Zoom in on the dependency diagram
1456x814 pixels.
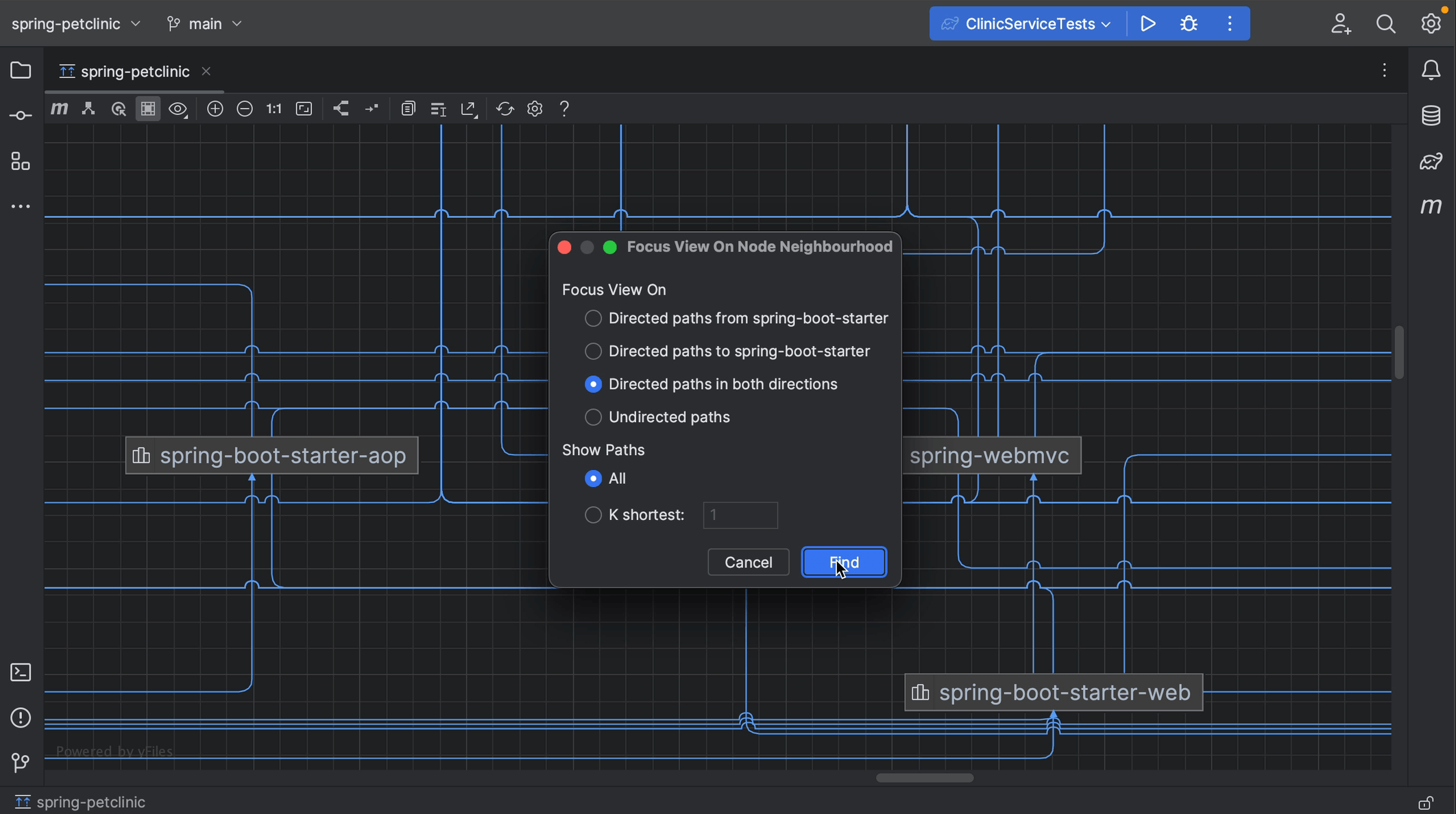[x=215, y=108]
